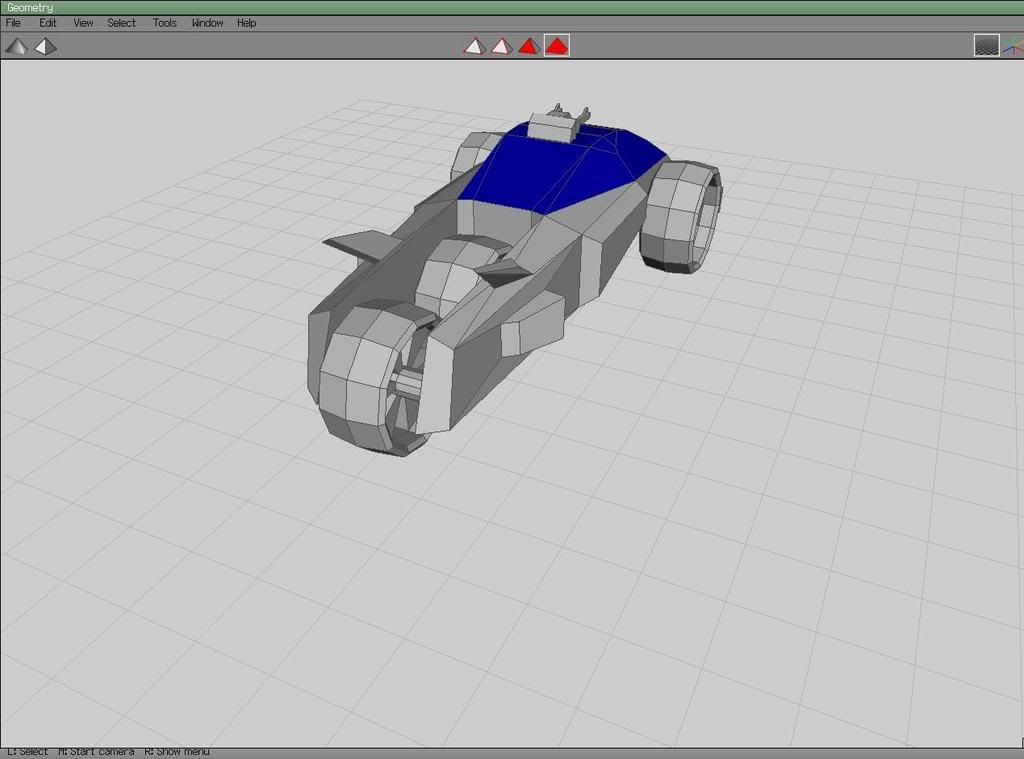Screen dimensions: 1024x759
Task: Toggle the colored axes display icon
Action: click(1014, 45)
